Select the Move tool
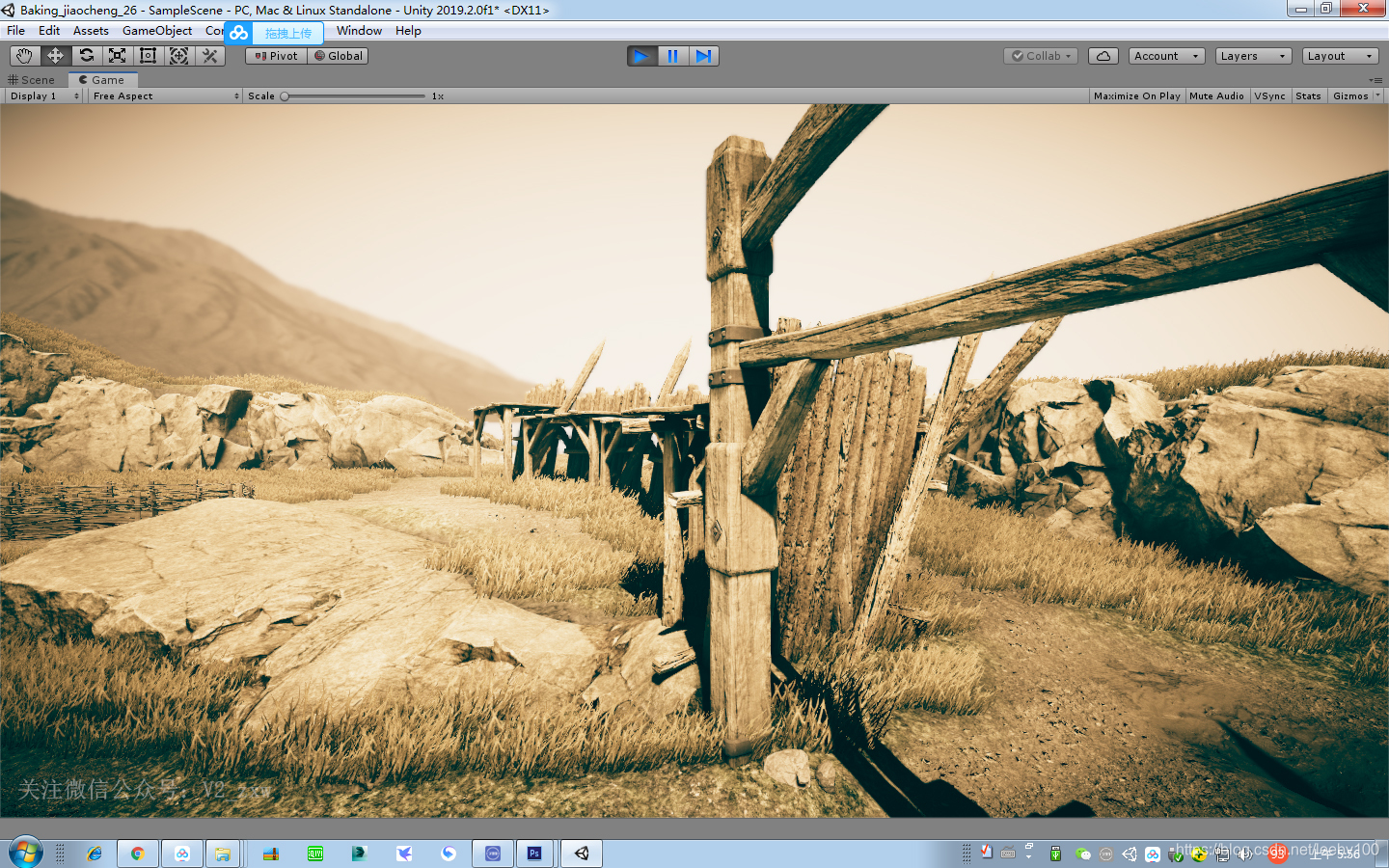Image resolution: width=1389 pixels, height=868 pixels. (x=55, y=56)
